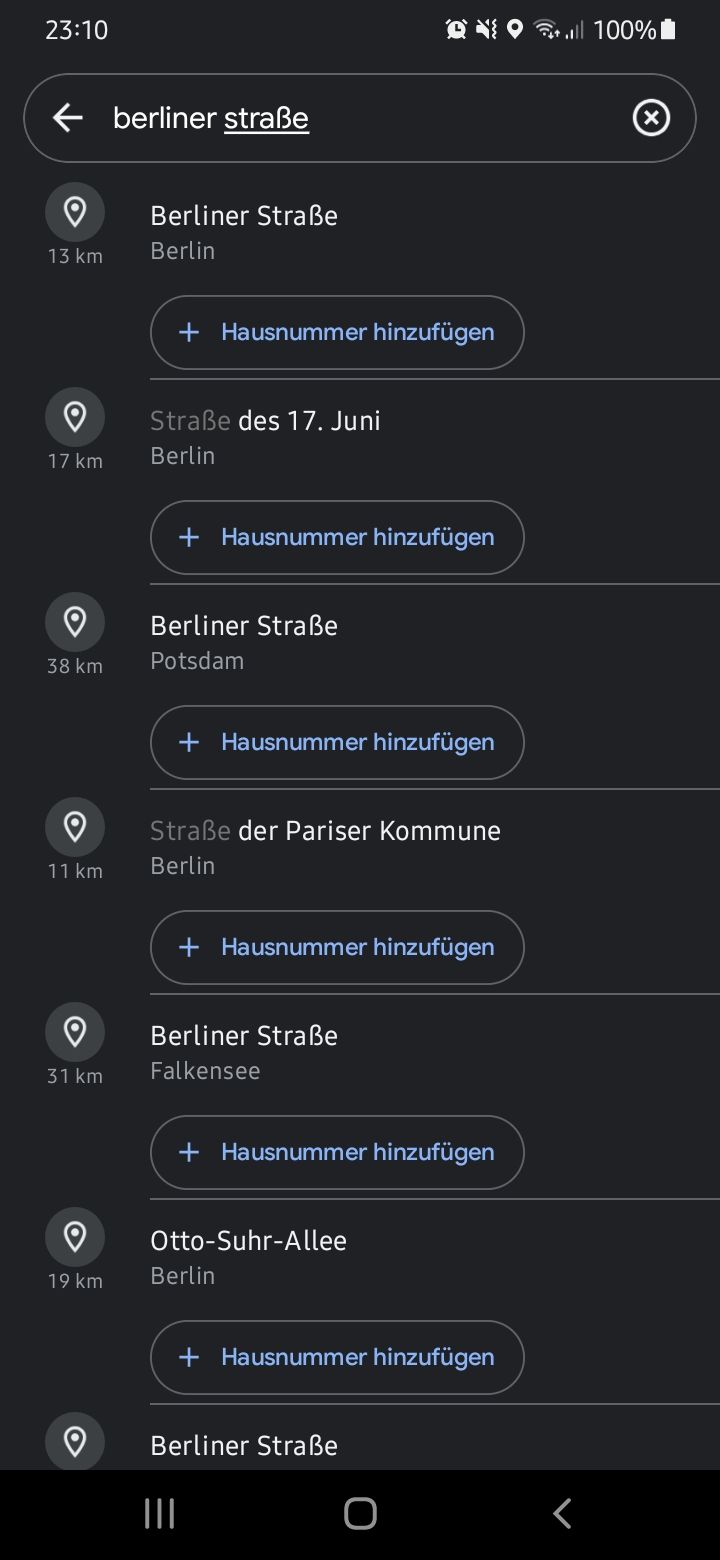The image size is (720, 1560).
Task: Choose Straße der Pariser Kommune result
Action: (x=325, y=846)
